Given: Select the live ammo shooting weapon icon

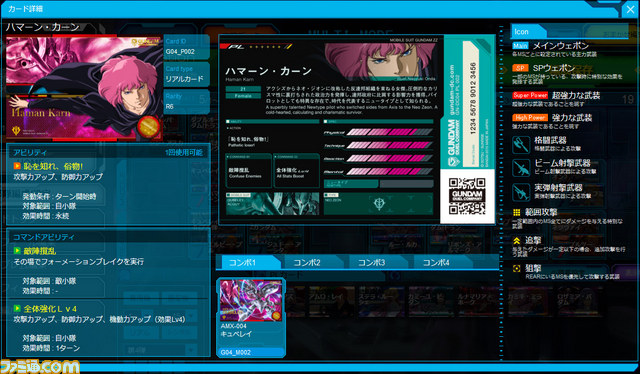Looking at the screenshot, I should pyautogui.click(x=521, y=192).
